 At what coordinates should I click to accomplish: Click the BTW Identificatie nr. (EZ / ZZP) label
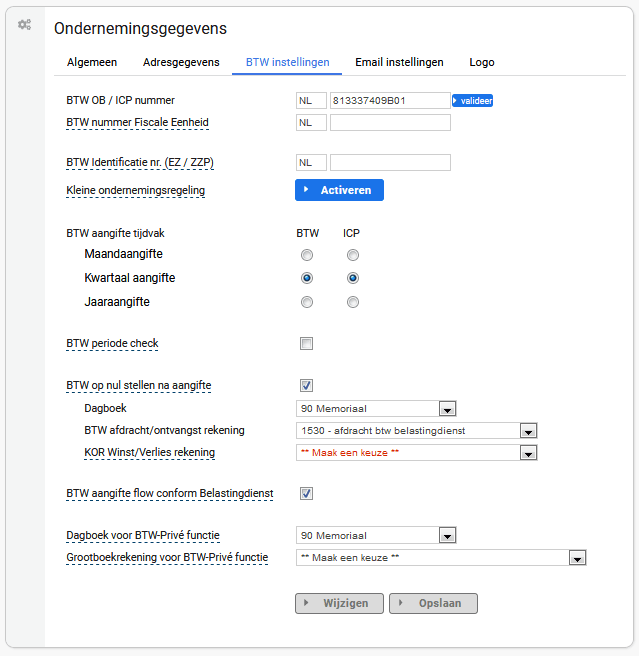140,162
